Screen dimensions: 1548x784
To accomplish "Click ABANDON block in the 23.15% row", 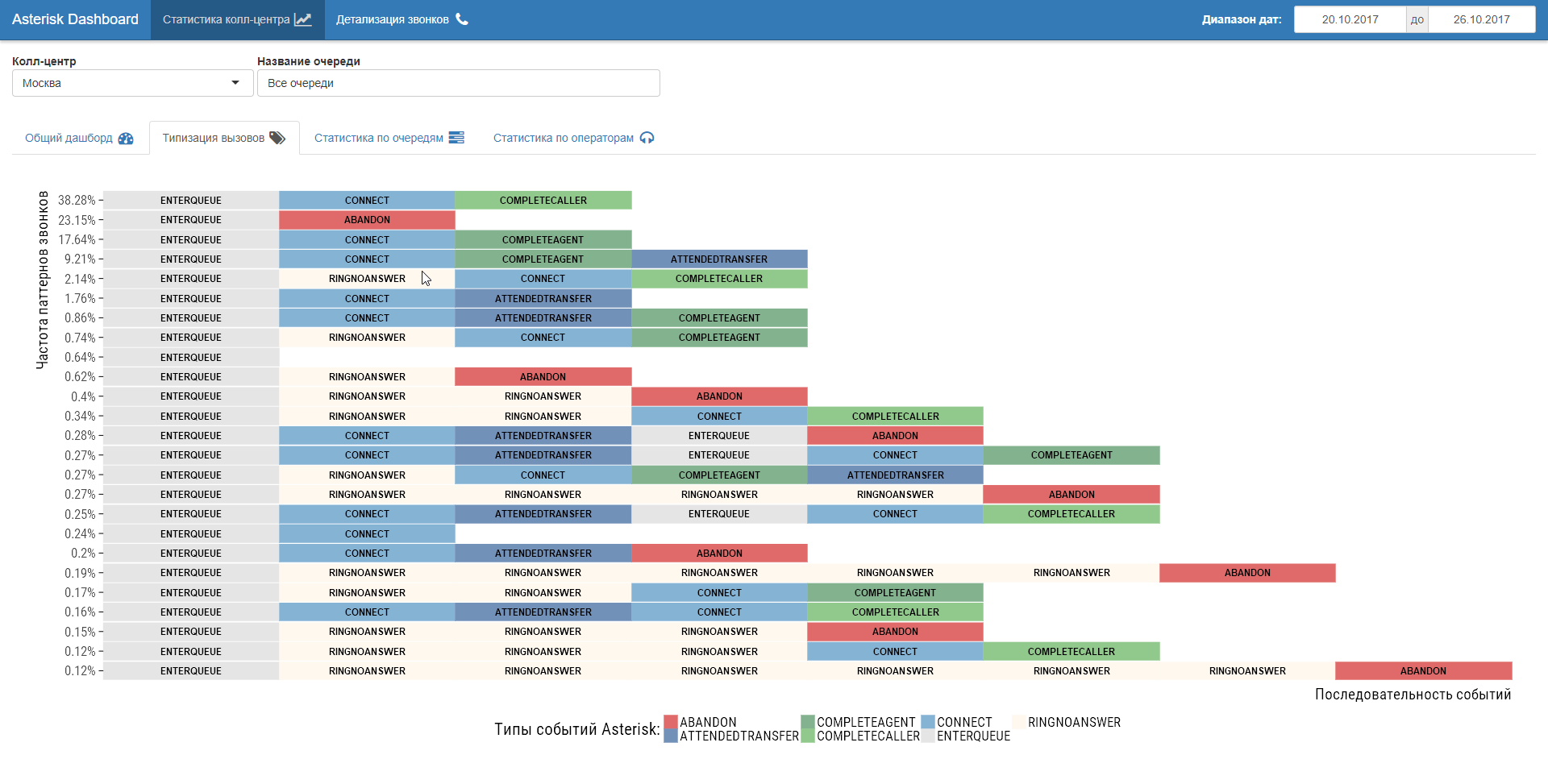I will tap(367, 220).
